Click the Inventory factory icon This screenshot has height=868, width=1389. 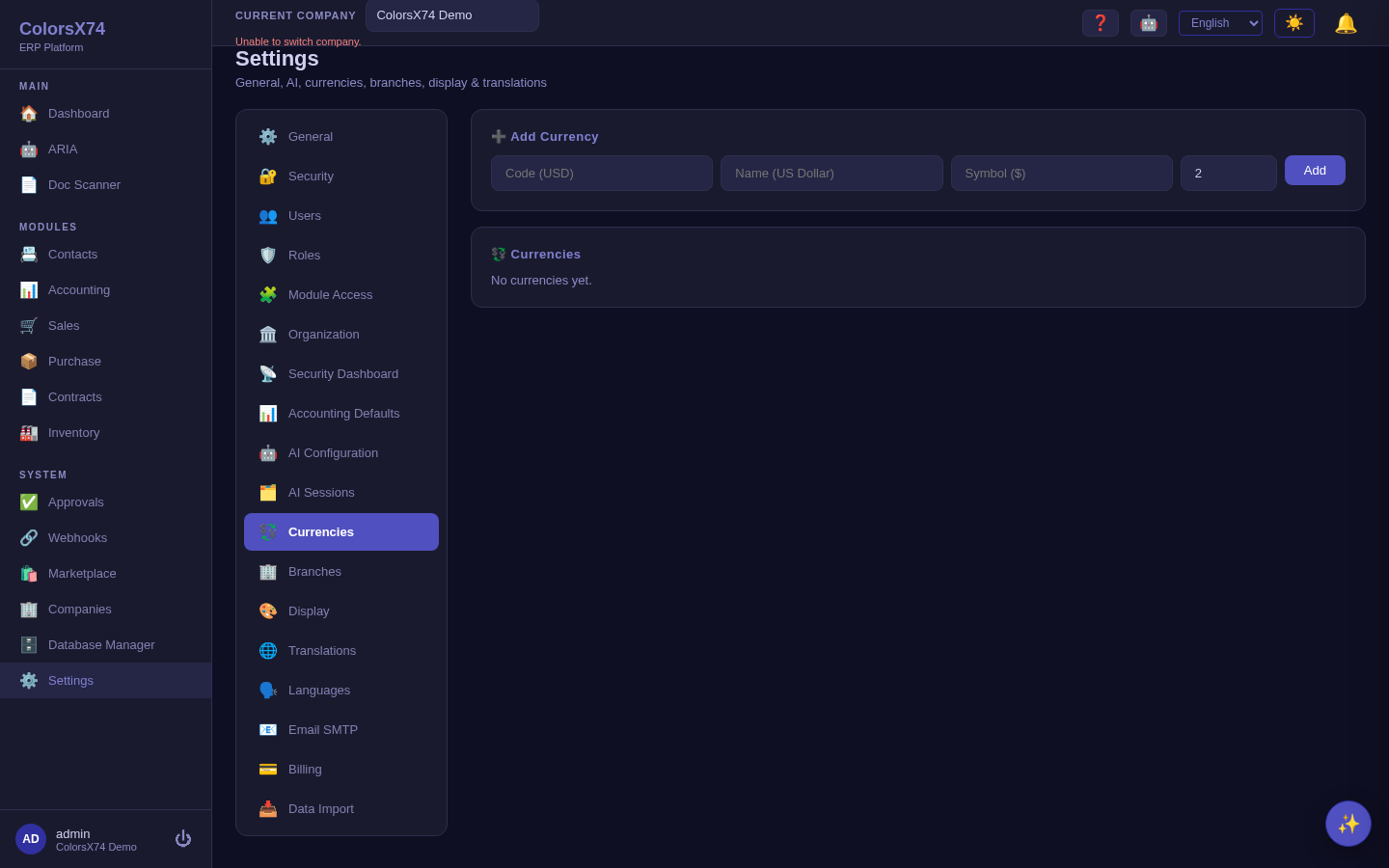(29, 433)
